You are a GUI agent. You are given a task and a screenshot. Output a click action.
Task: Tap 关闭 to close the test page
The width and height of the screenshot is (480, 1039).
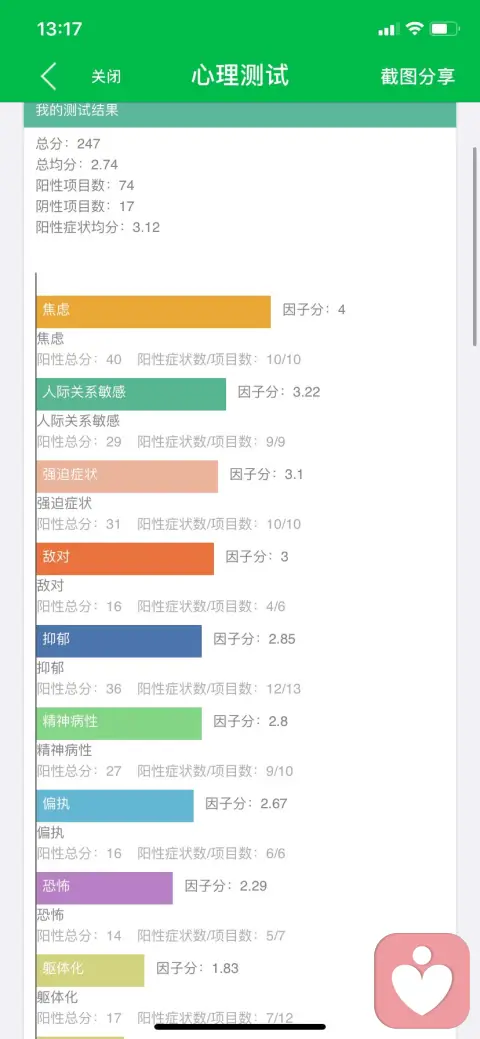[106, 76]
